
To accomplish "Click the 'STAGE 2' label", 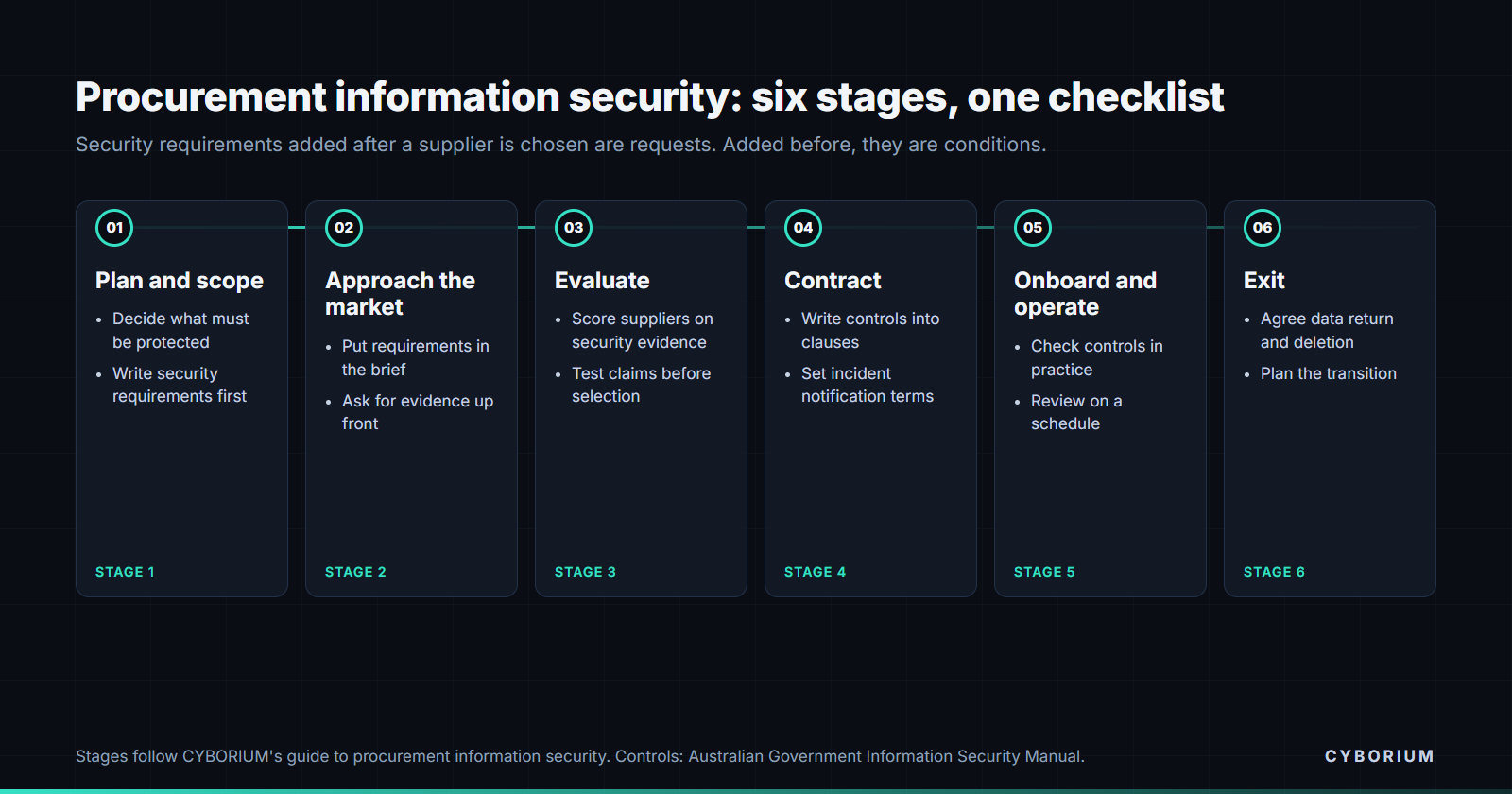I will click(x=355, y=572).
